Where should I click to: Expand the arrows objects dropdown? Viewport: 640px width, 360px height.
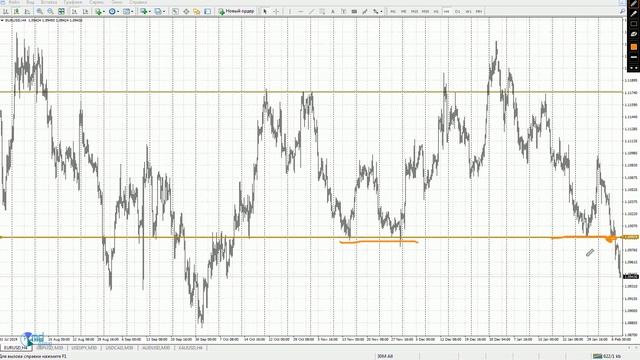[x=381, y=11]
